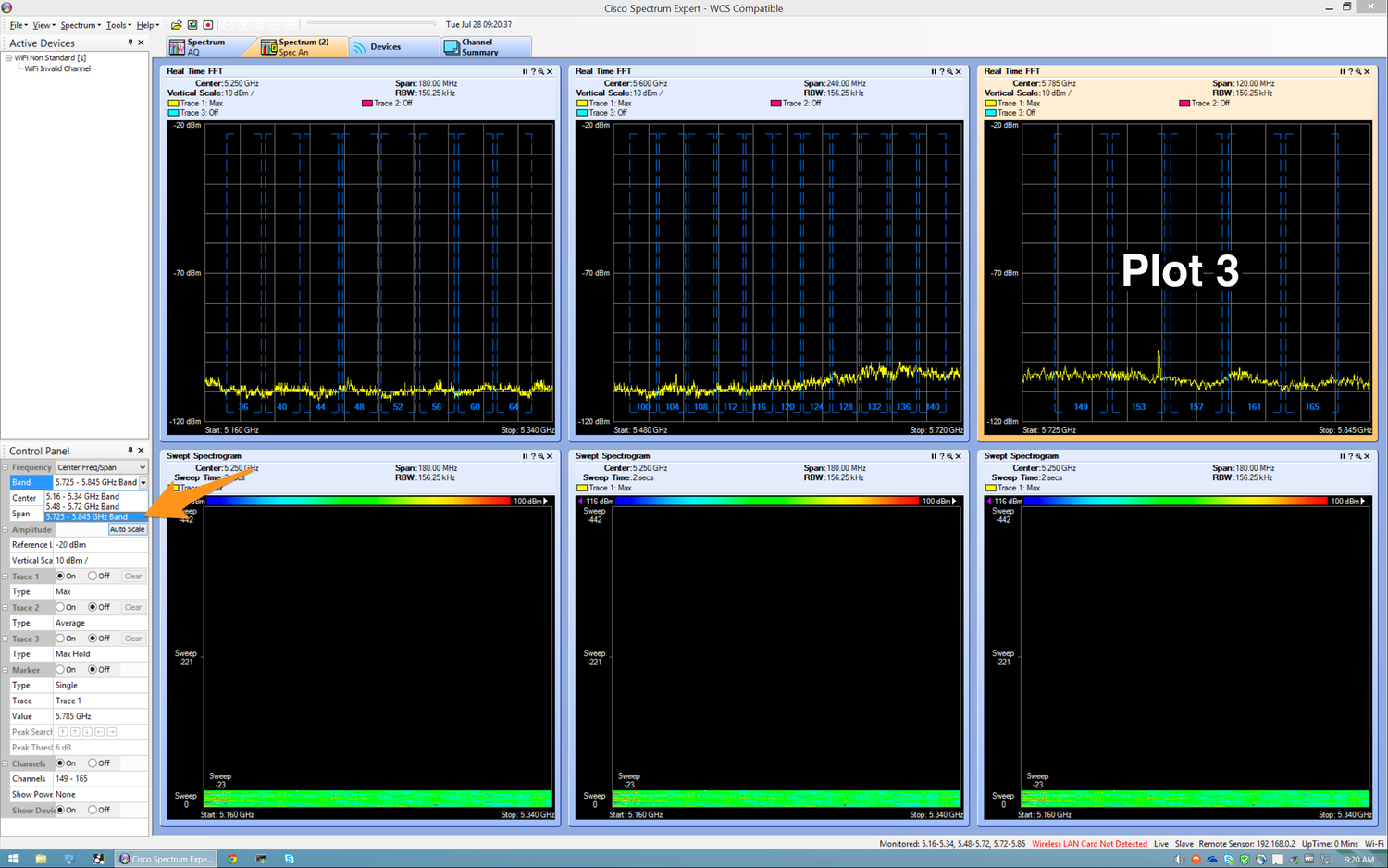Switch to the Channel Summary tab
The width and height of the screenshot is (1388, 868).
(x=485, y=47)
